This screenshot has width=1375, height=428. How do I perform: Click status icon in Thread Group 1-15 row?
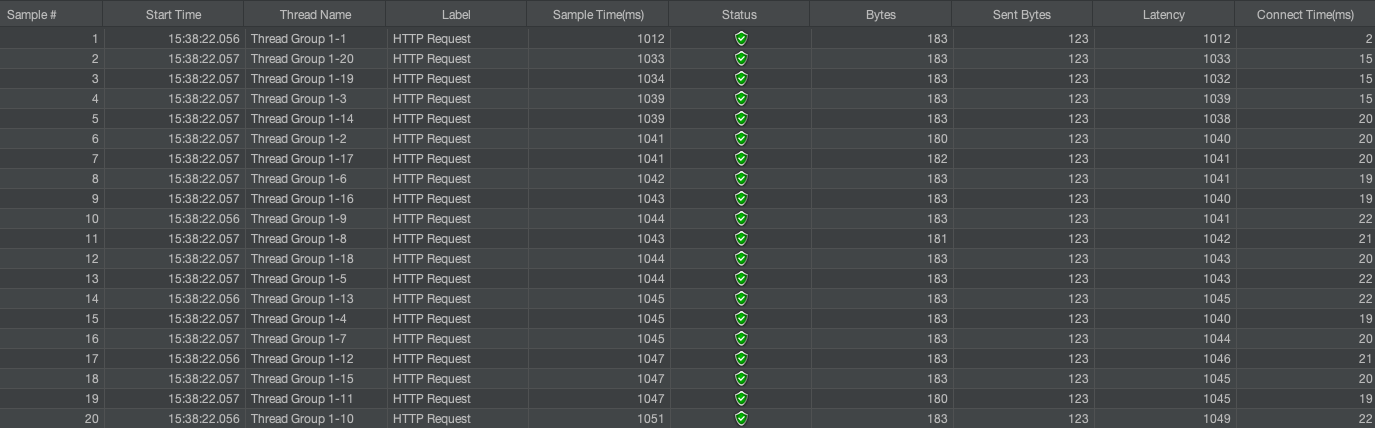pyautogui.click(x=741, y=379)
